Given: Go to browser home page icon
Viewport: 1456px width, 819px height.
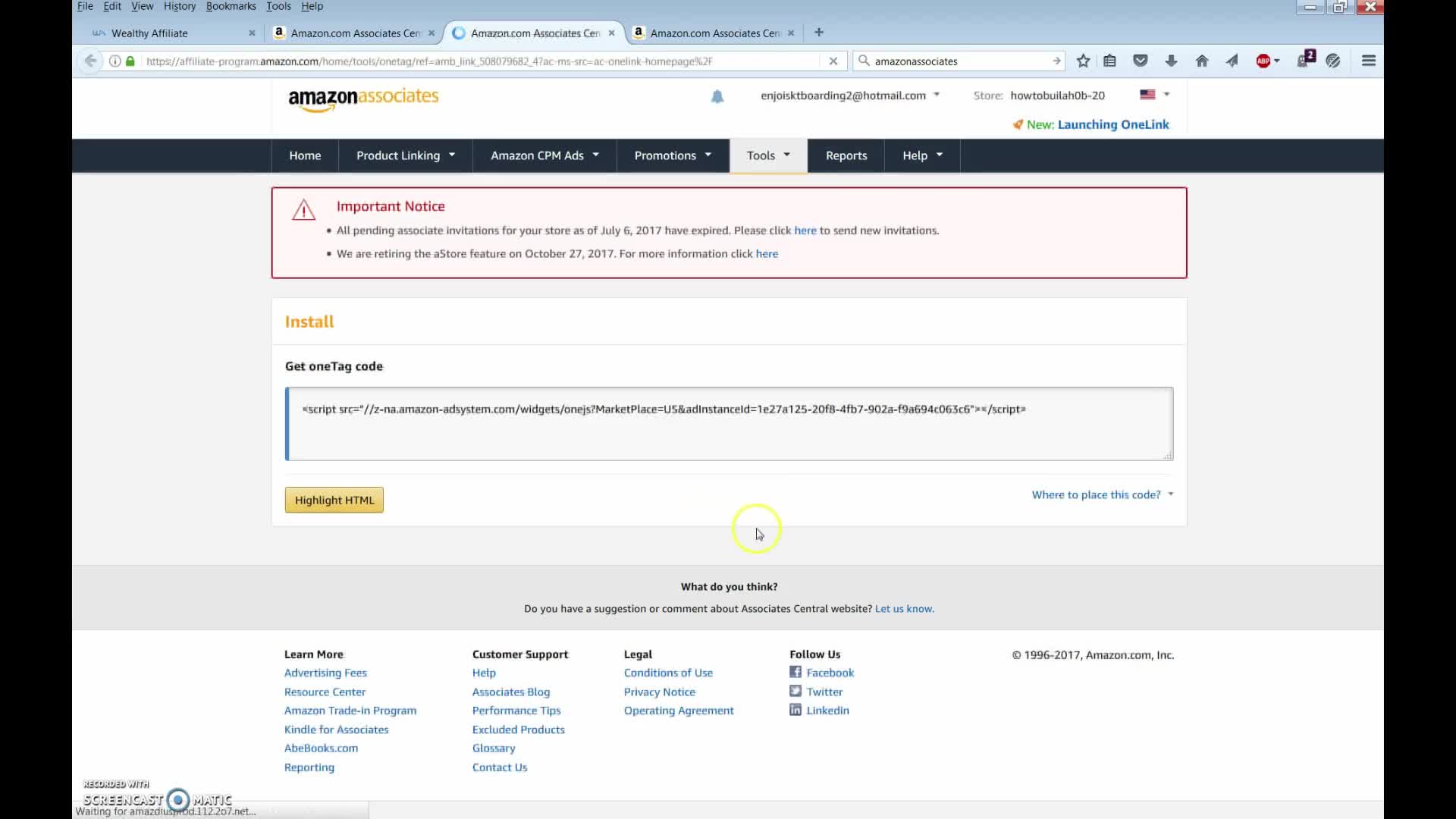Looking at the screenshot, I should pyautogui.click(x=1202, y=61).
